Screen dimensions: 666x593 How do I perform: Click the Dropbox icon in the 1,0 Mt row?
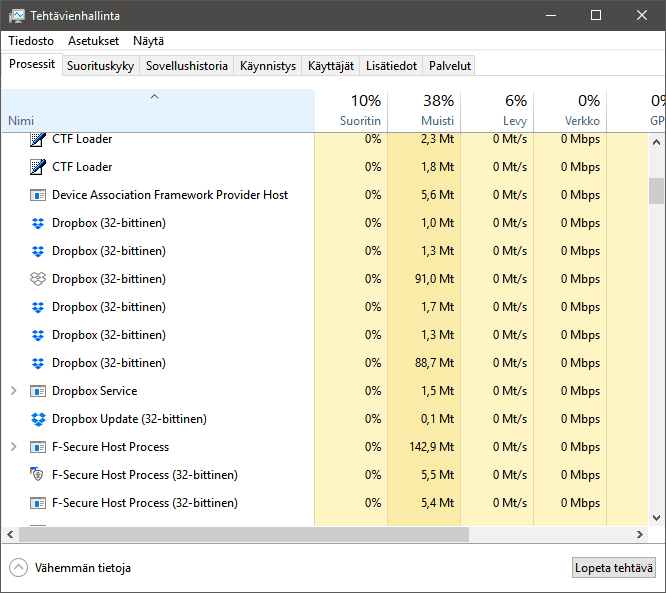(x=38, y=223)
